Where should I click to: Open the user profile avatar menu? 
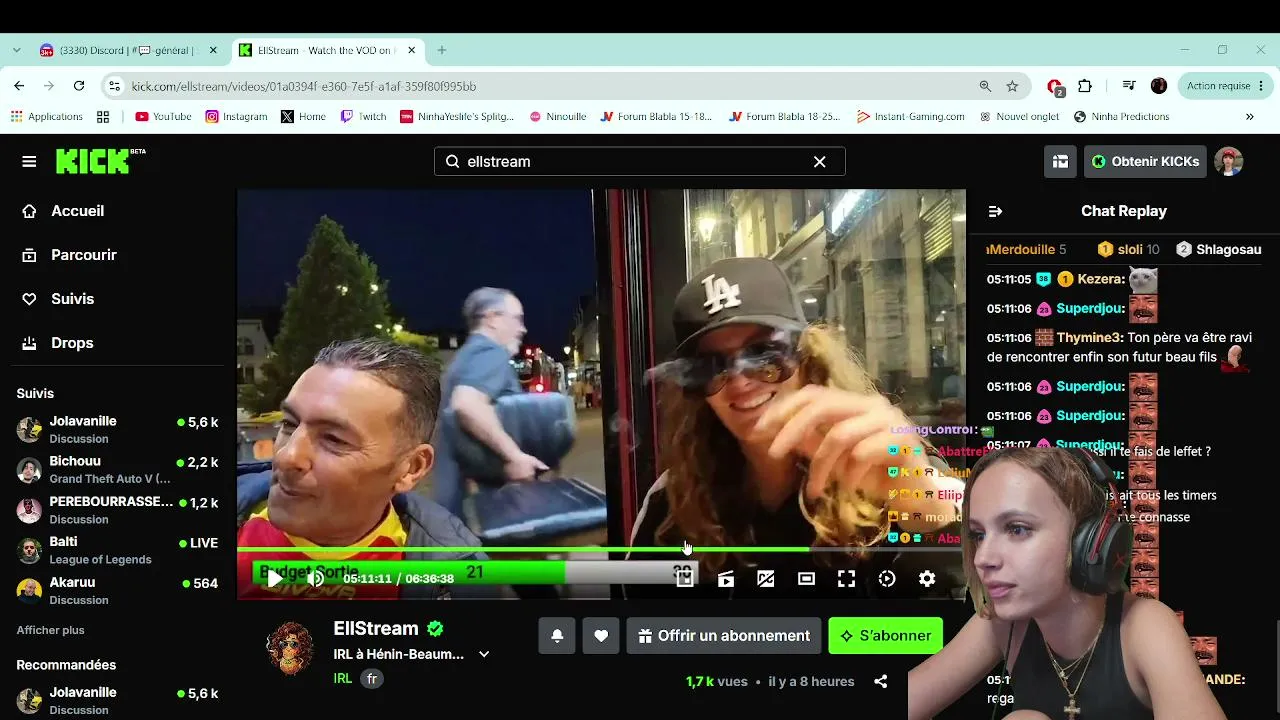click(x=1228, y=161)
